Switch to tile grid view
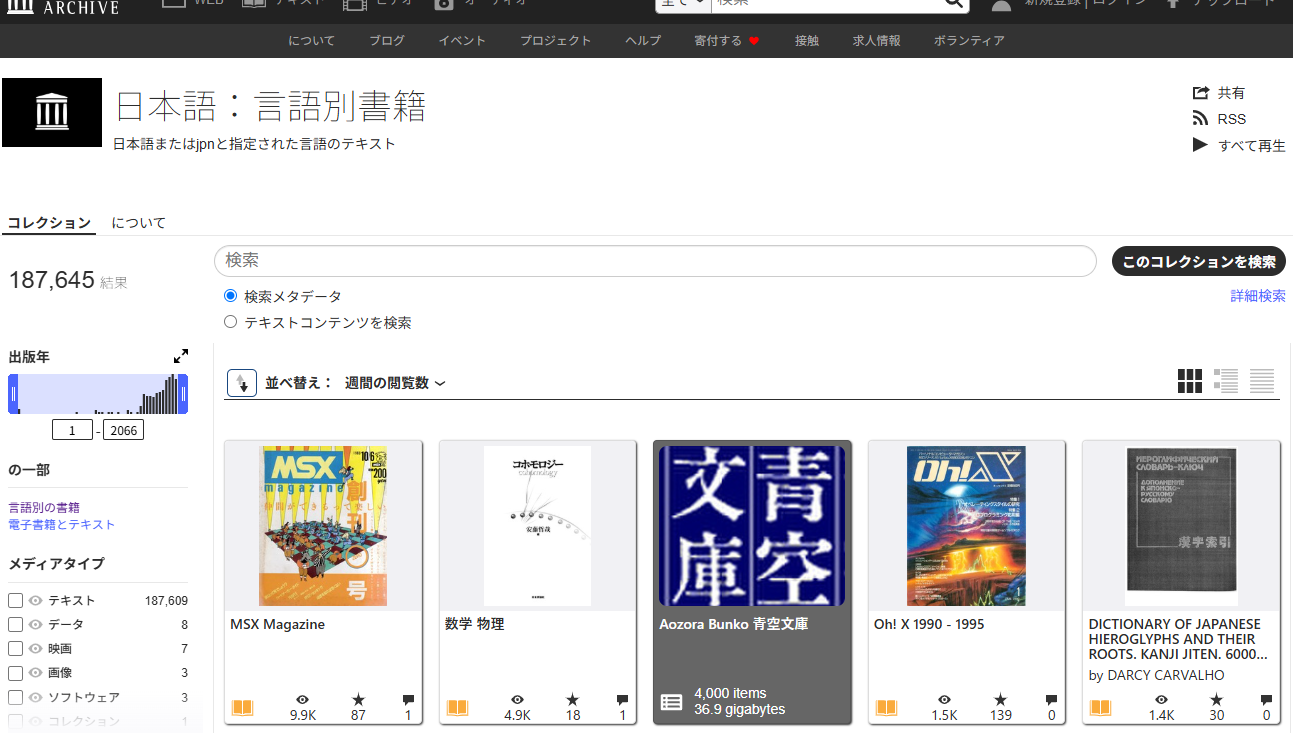Image resolution: width=1293 pixels, height=733 pixels. (1190, 381)
